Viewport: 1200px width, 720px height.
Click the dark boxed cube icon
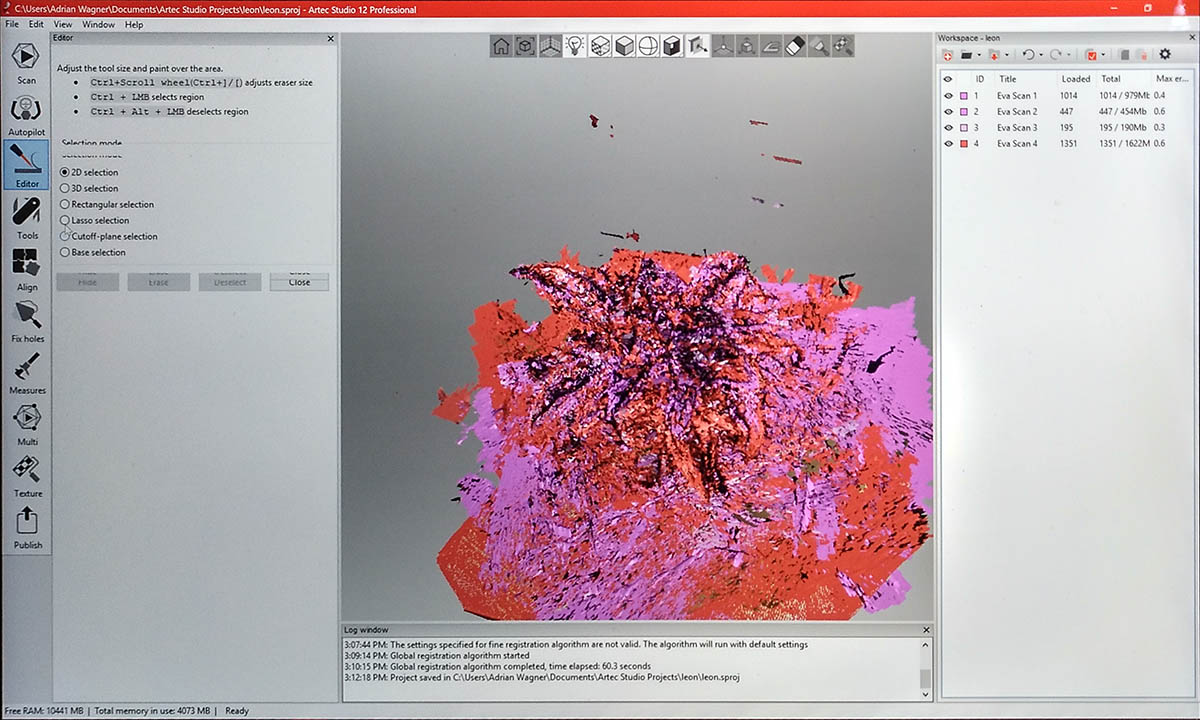[672, 46]
